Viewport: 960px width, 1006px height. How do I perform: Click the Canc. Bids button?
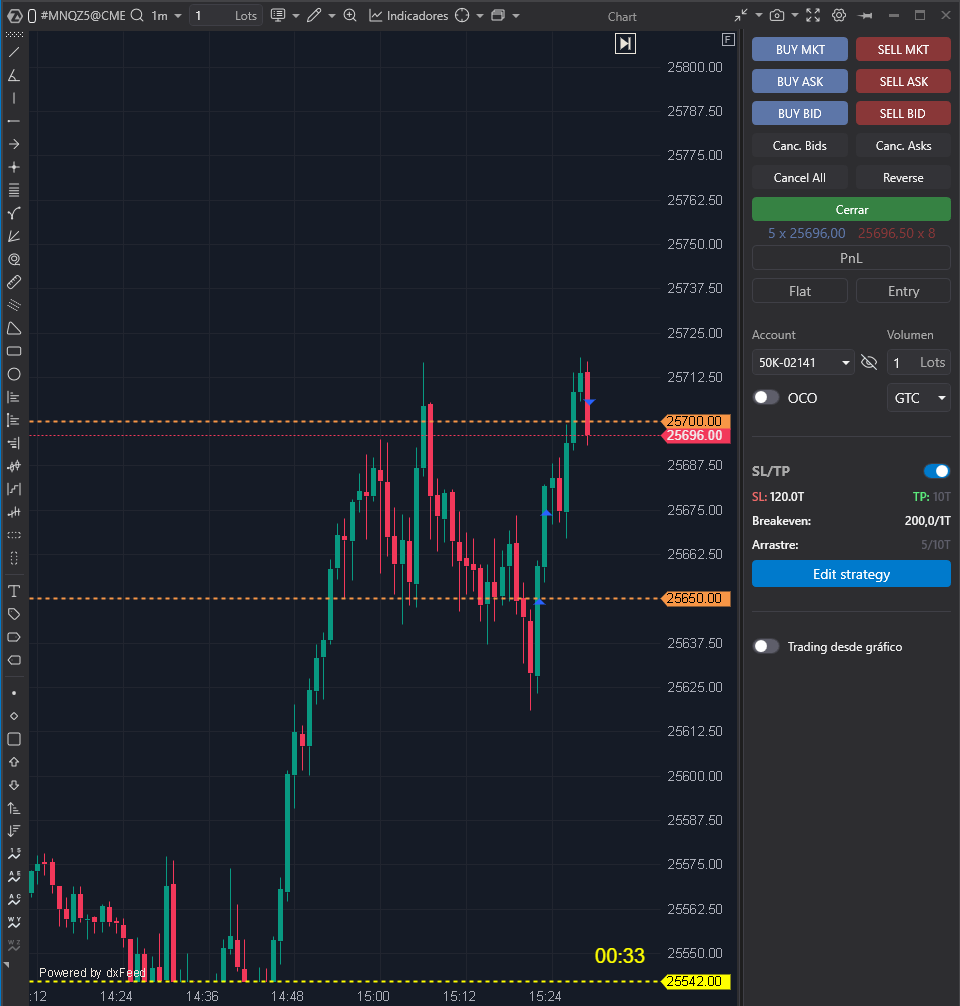click(x=800, y=146)
